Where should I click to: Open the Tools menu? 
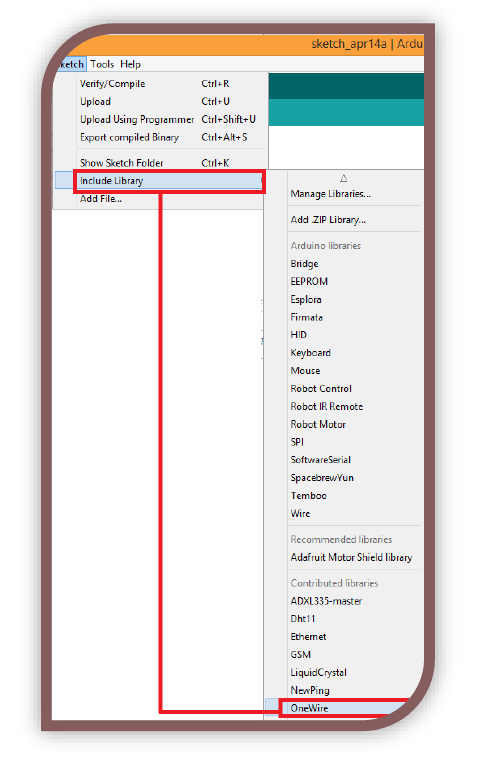[102, 64]
